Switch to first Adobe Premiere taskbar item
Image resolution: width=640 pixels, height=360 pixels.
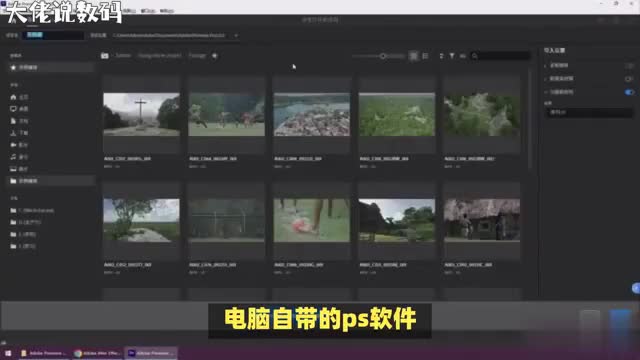tap(43, 353)
